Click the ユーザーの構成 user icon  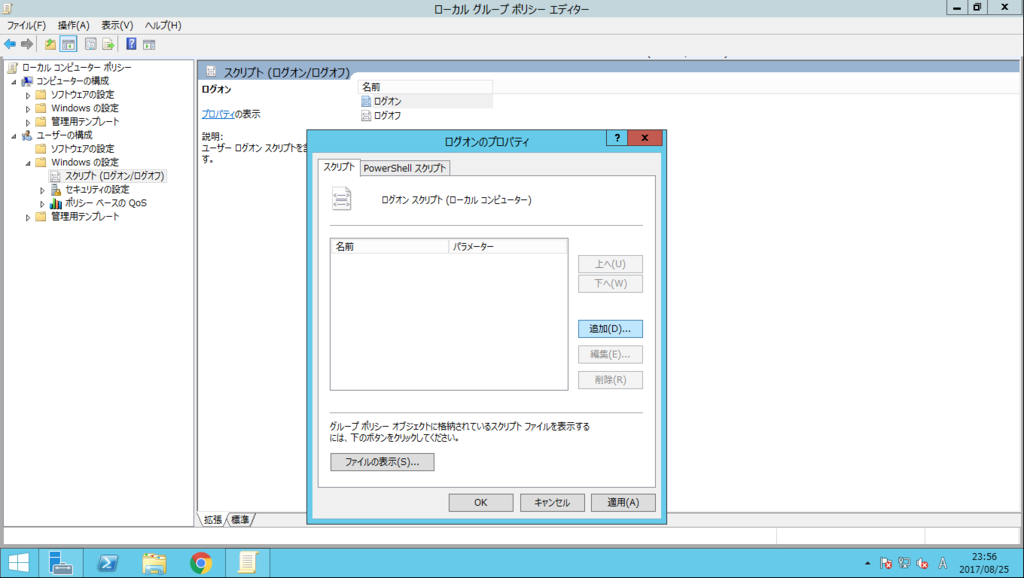[x=27, y=135]
